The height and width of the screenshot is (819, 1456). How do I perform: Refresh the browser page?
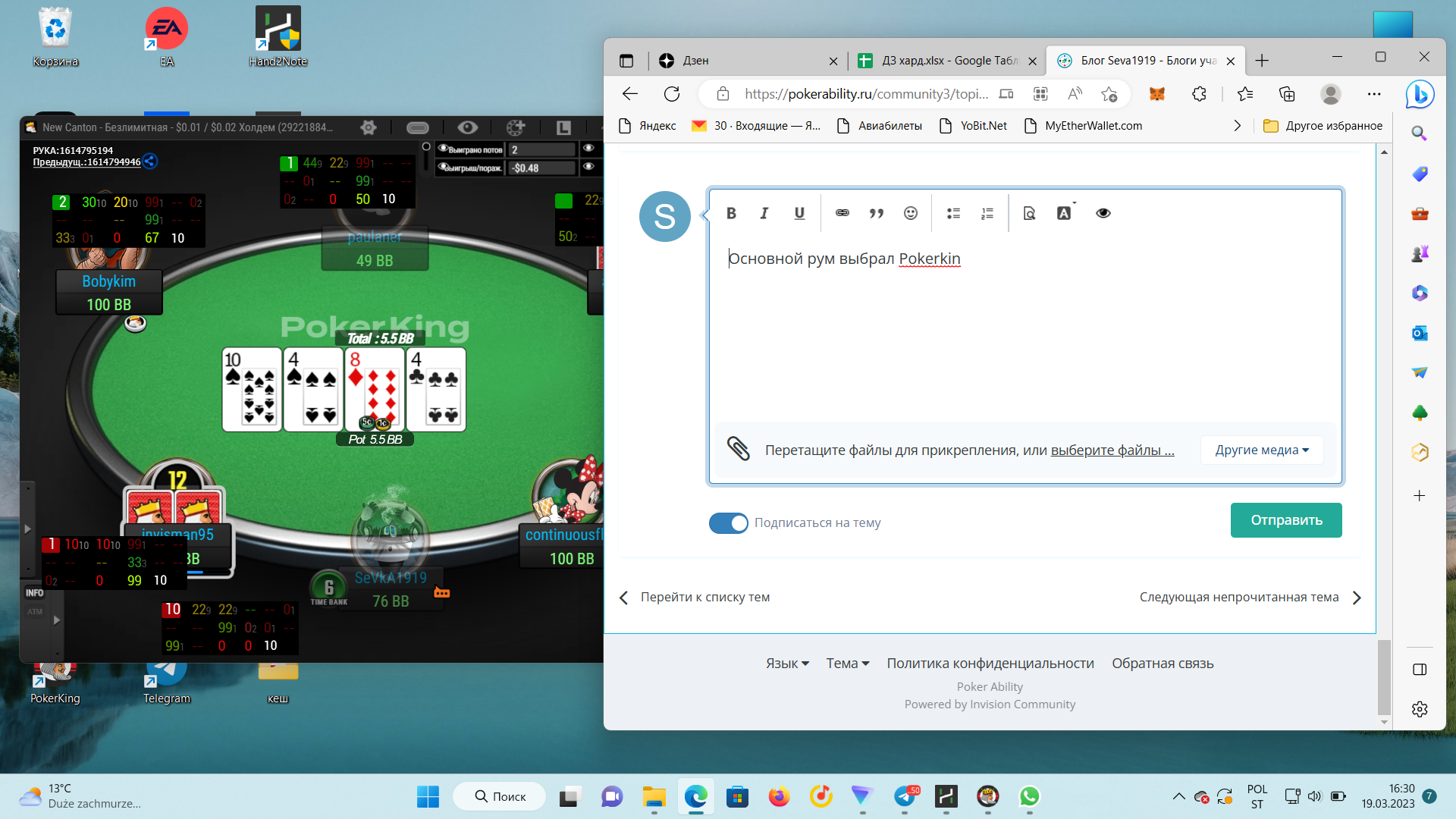click(x=672, y=94)
